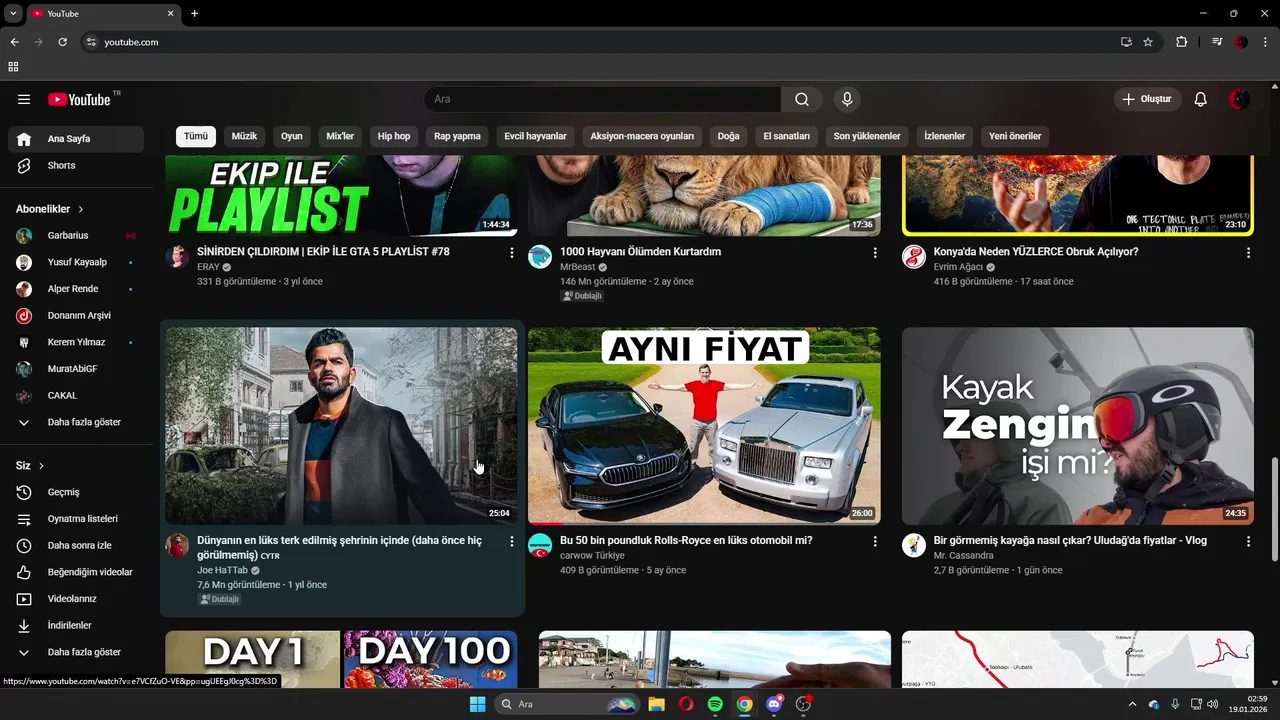Viewport: 1280px width, 720px height.
Task: Open browser extensions puzzle icon
Action: [x=1182, y=42]
